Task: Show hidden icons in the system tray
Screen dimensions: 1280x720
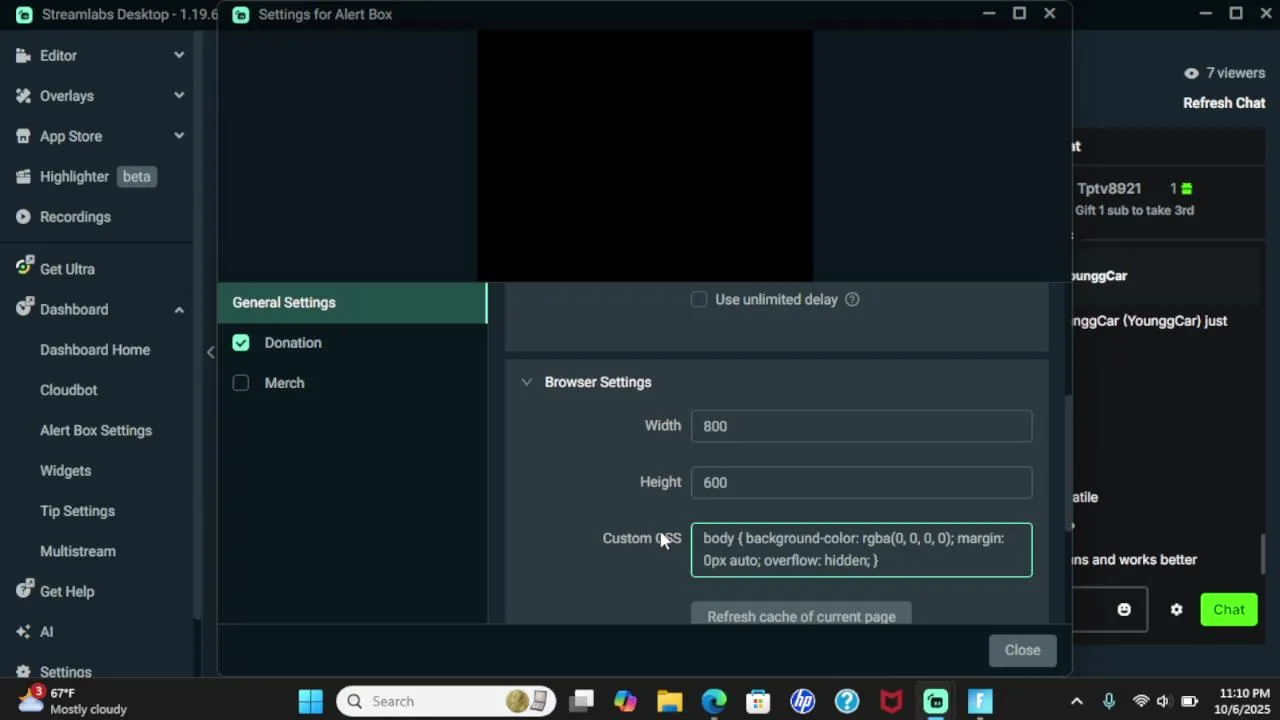Action: (1076, 701)
